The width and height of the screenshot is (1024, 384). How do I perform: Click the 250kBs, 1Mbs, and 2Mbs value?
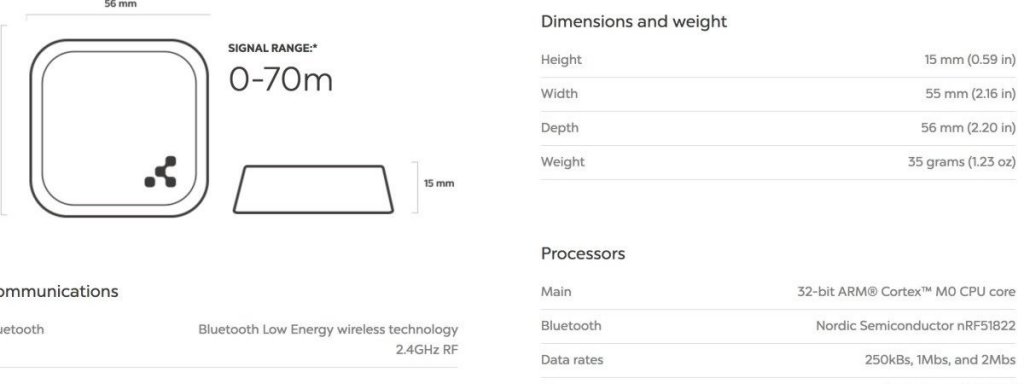[x=940, y=360]
